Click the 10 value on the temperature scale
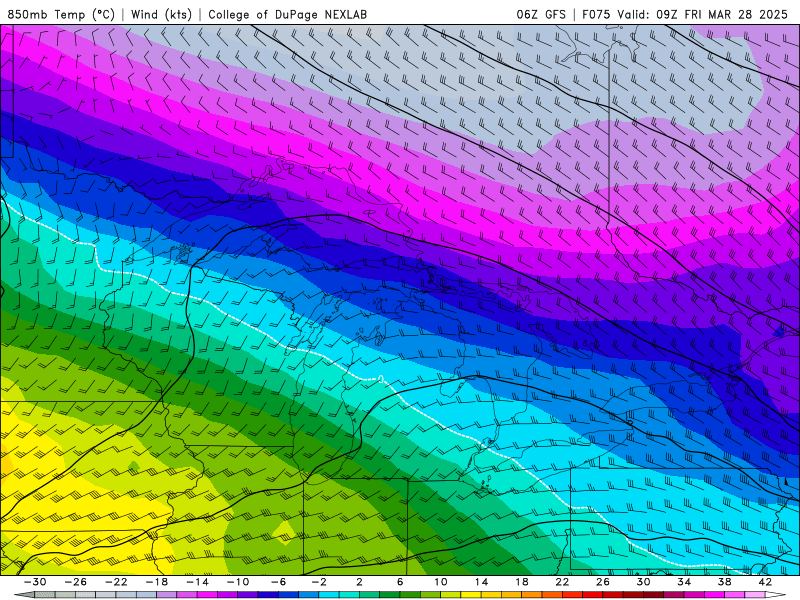The height and width of the screenshot is (600, 800). [x=441, y=582]
